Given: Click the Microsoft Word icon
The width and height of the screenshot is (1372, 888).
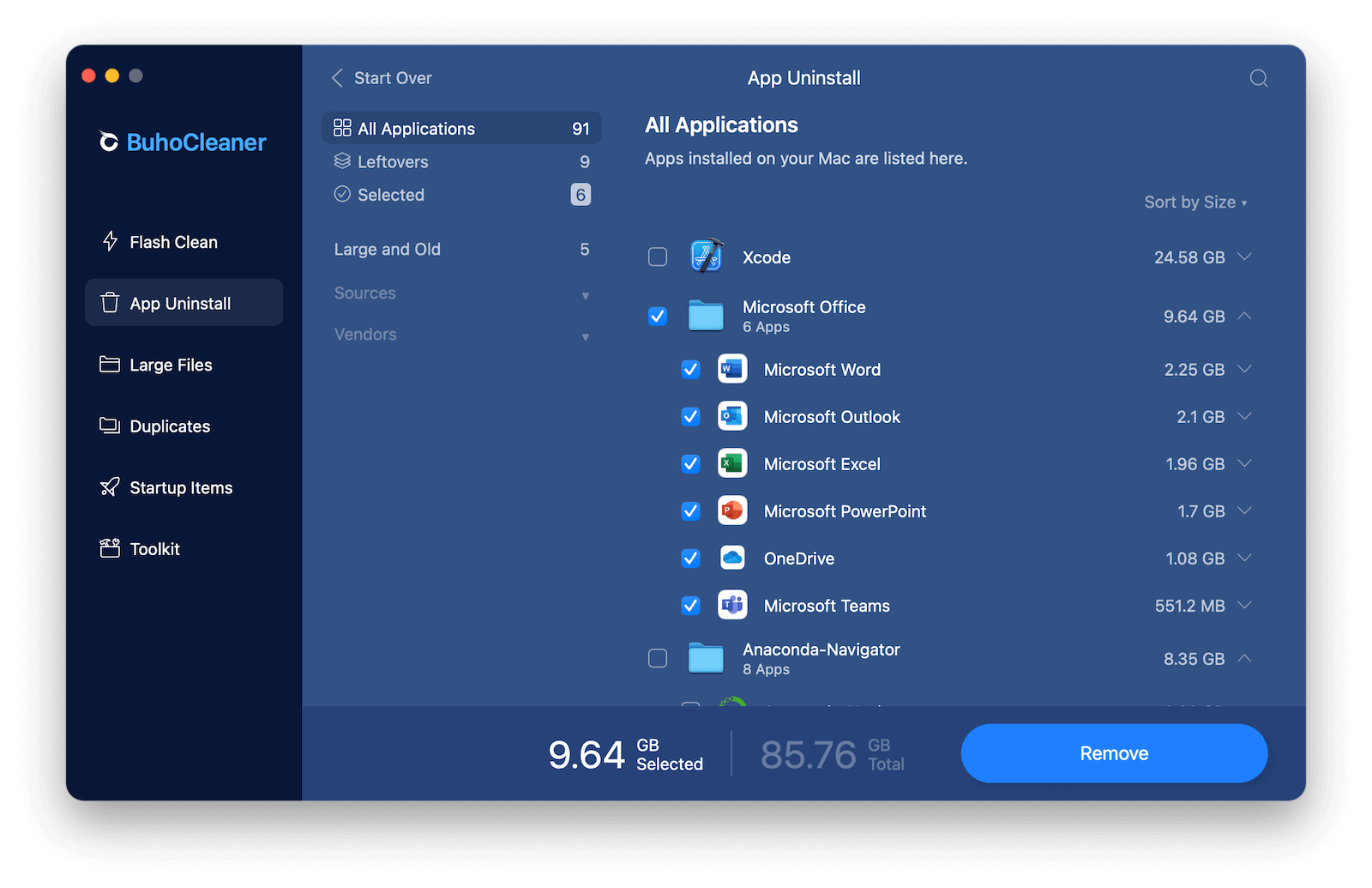Looking at the screenshot, I should [731, 370].
